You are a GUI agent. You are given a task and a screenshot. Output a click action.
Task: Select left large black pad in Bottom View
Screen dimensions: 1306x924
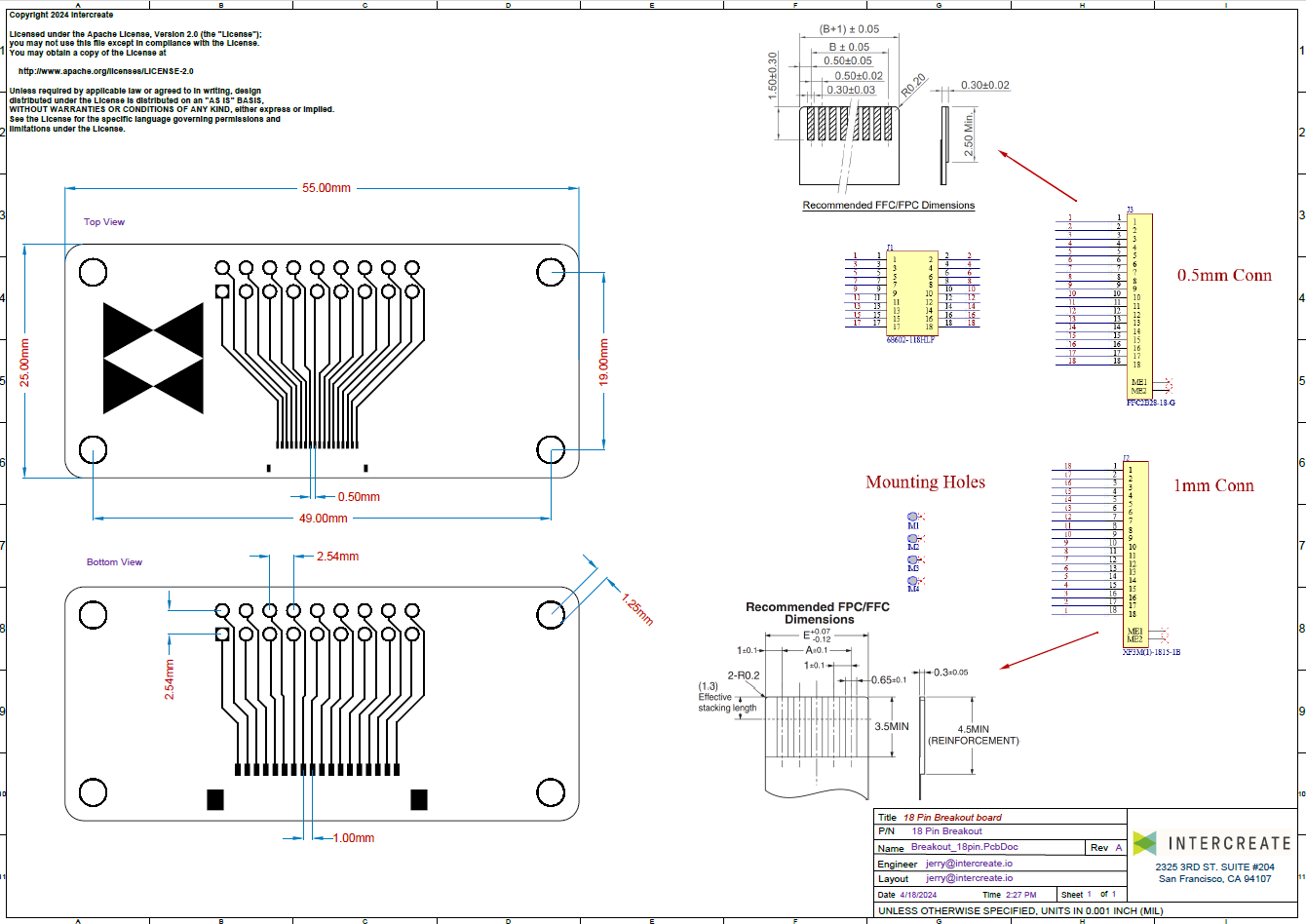coord(215,799)
